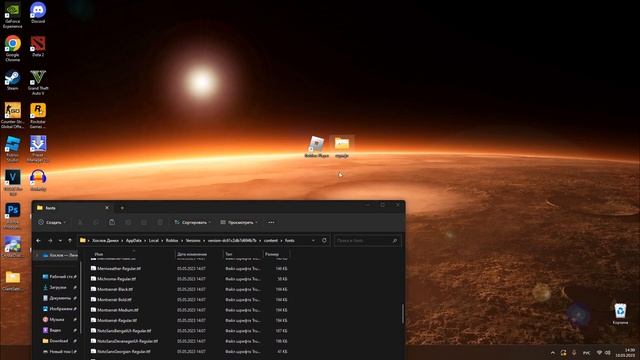
Task: Click Roblox in the breadcrumb path
Action: coord(172,240)
